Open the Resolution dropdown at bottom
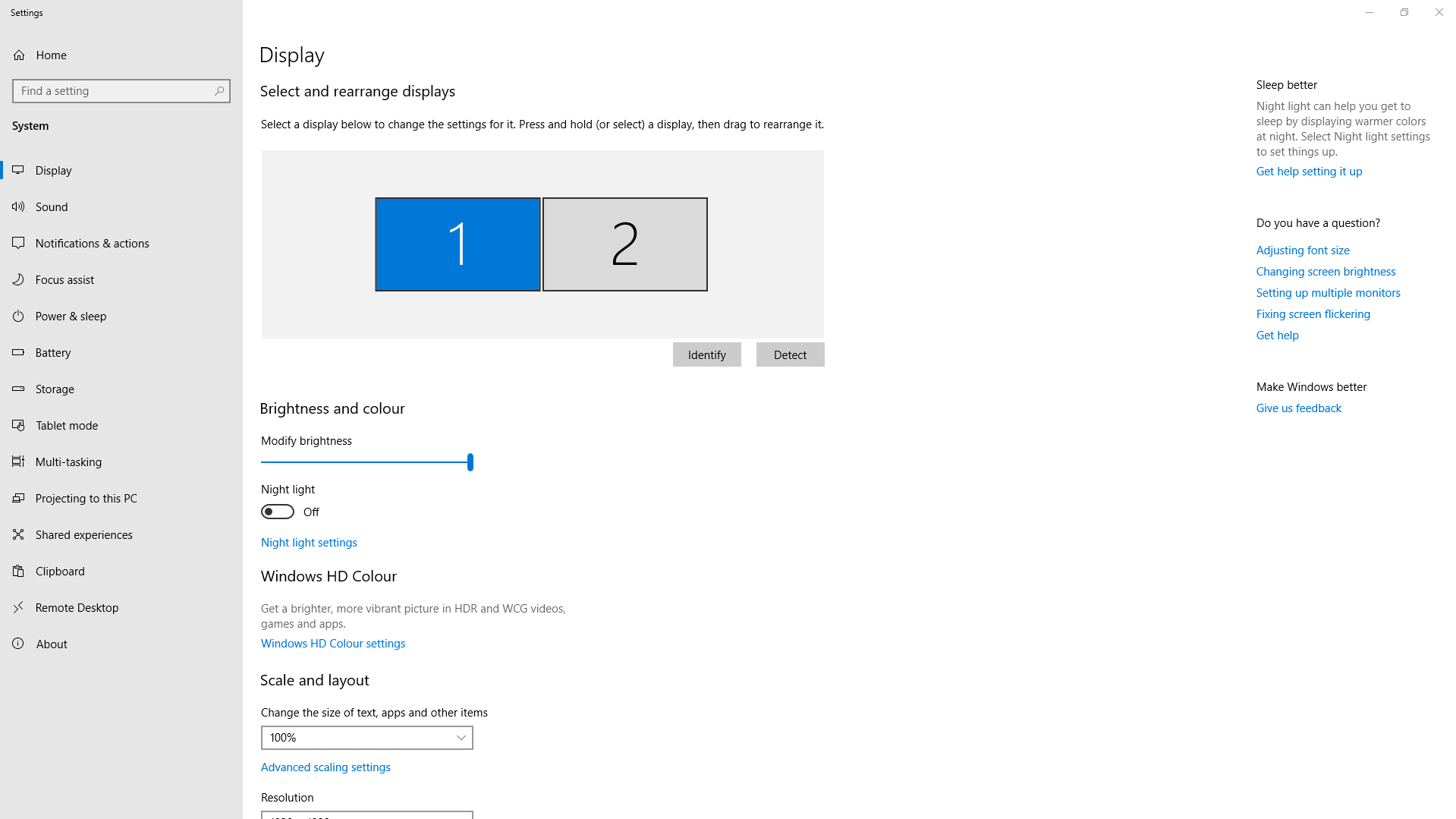The width and height of the screenshot is (1456, 819). pos(366,815)
